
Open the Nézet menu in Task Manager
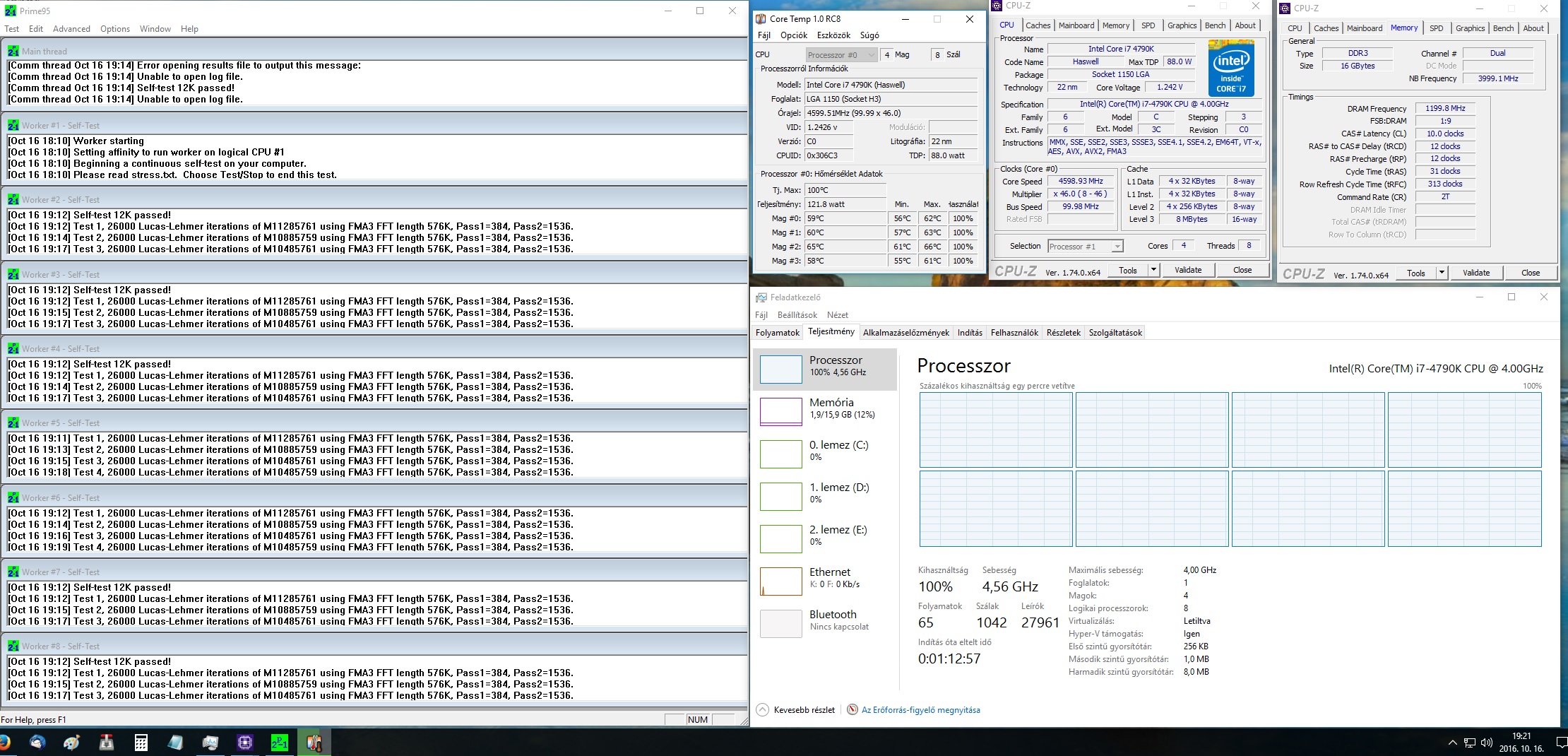point(838,315)
